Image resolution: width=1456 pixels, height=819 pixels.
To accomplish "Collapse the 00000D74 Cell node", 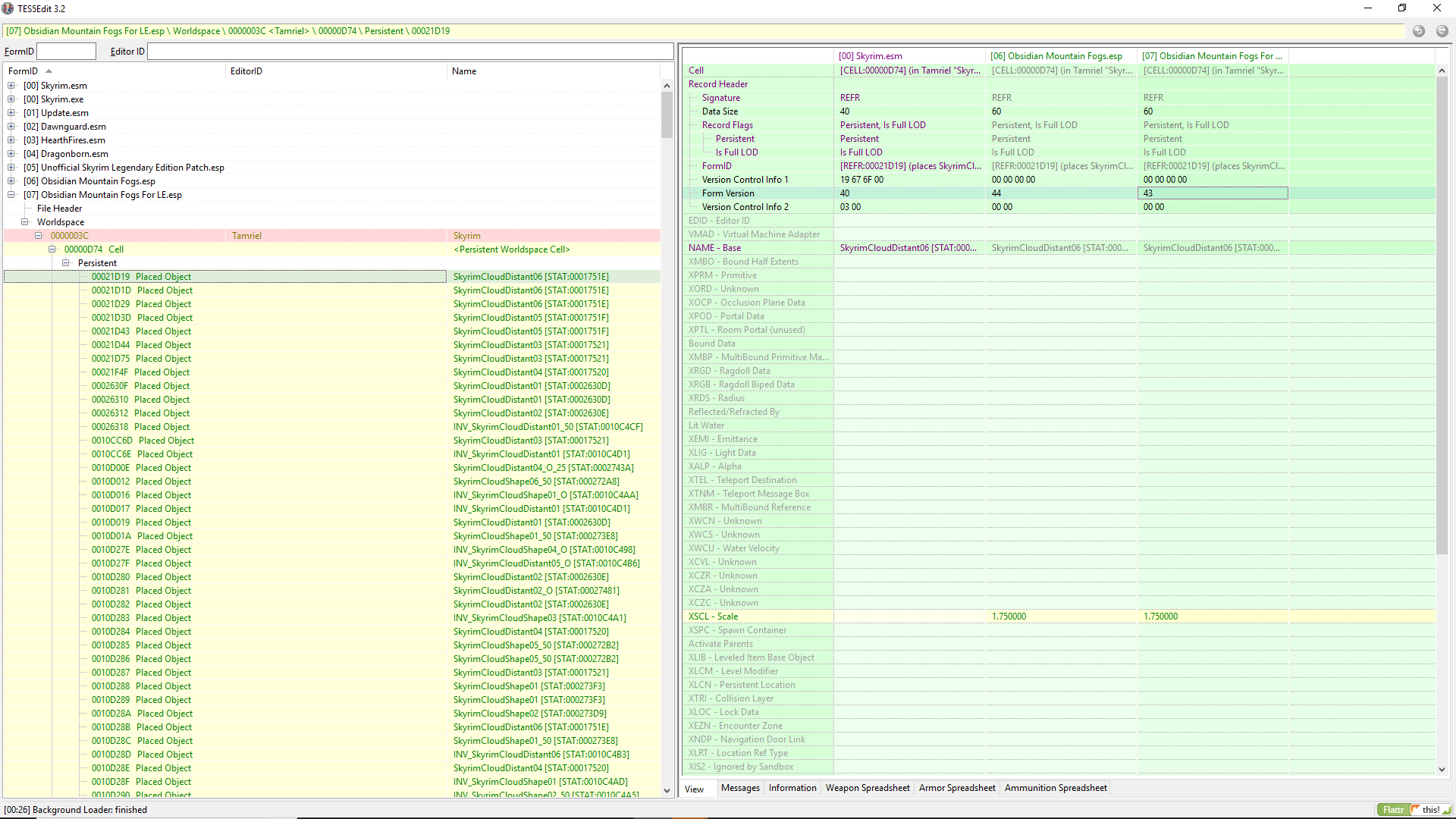I will coord(52,249).
